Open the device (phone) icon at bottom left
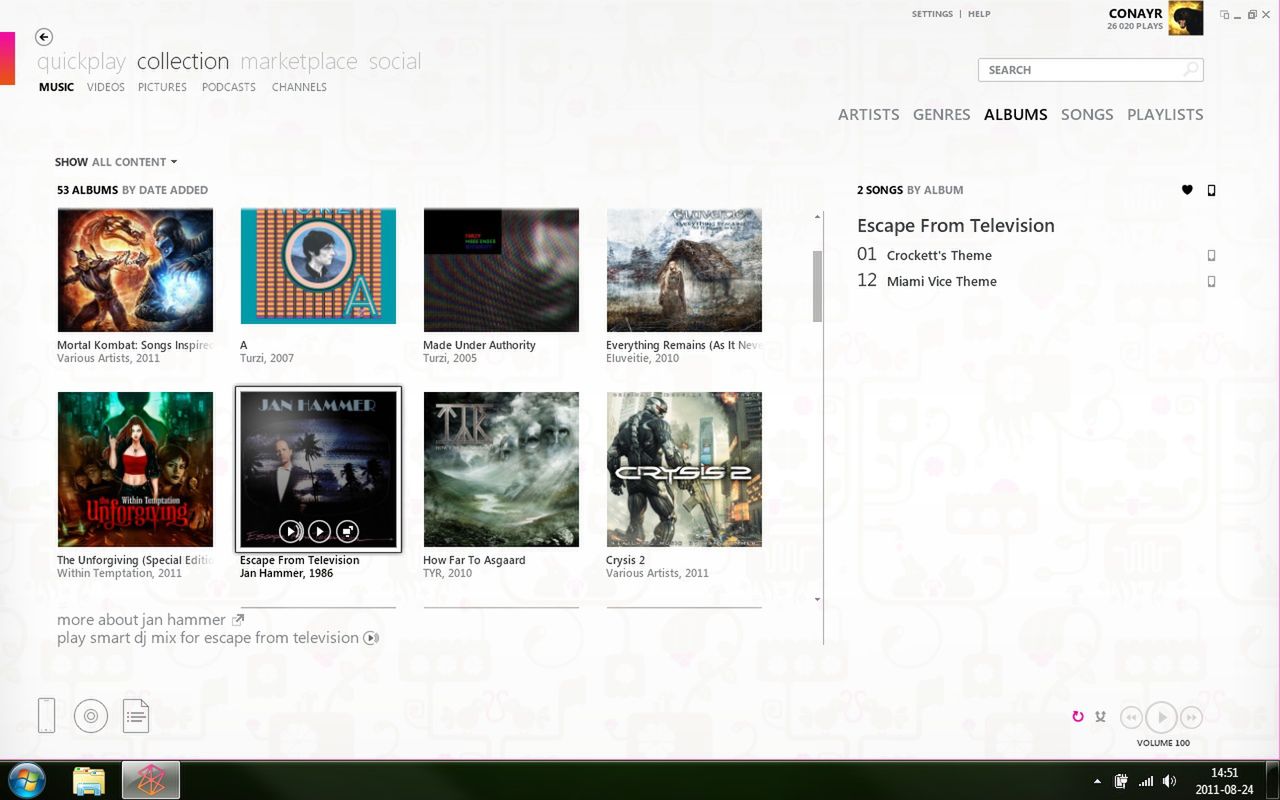 point(46,715)
